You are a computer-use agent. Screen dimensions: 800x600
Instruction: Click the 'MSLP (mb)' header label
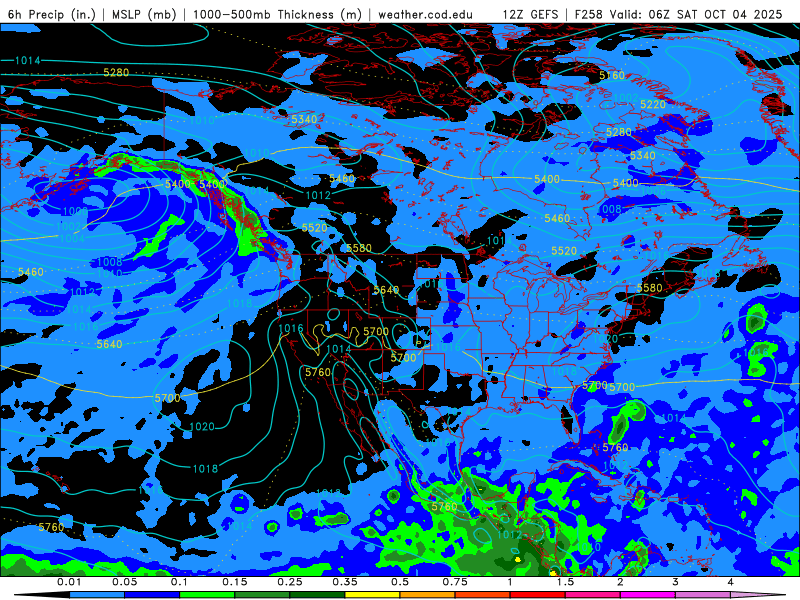tap(144, 14)
